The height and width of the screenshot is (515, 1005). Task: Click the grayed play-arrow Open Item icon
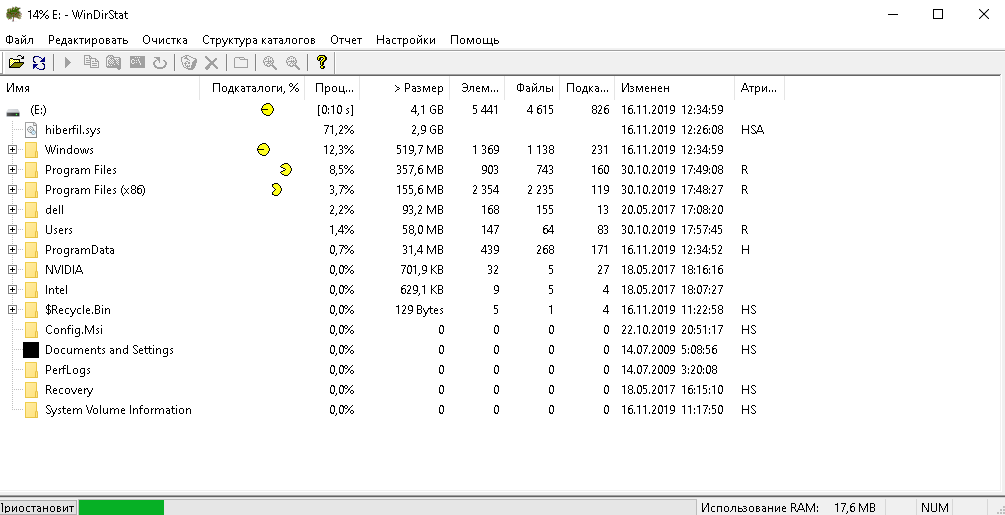(x=68, y=62)
